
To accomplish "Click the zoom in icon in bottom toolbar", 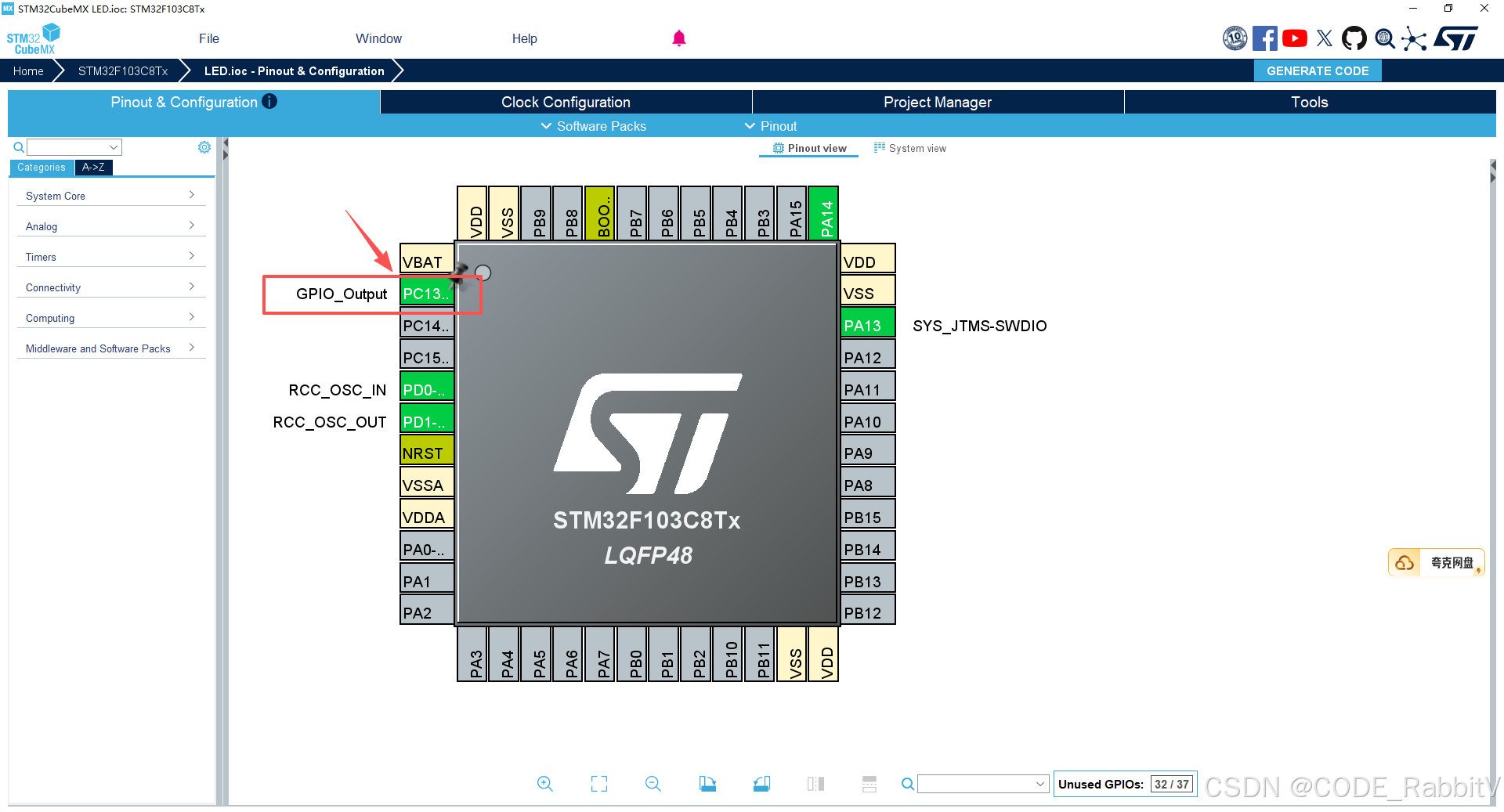I will click(544, 784).
